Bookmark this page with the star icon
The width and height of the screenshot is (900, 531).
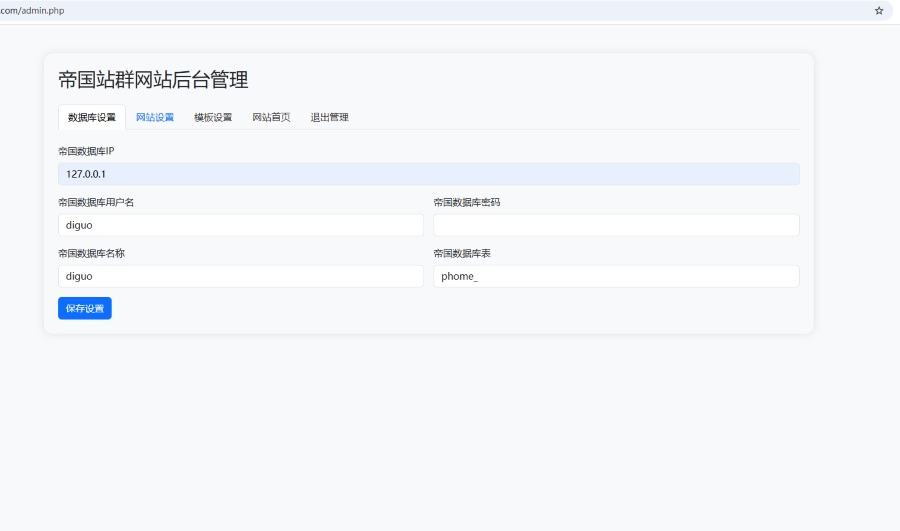[x=879, y=10]
